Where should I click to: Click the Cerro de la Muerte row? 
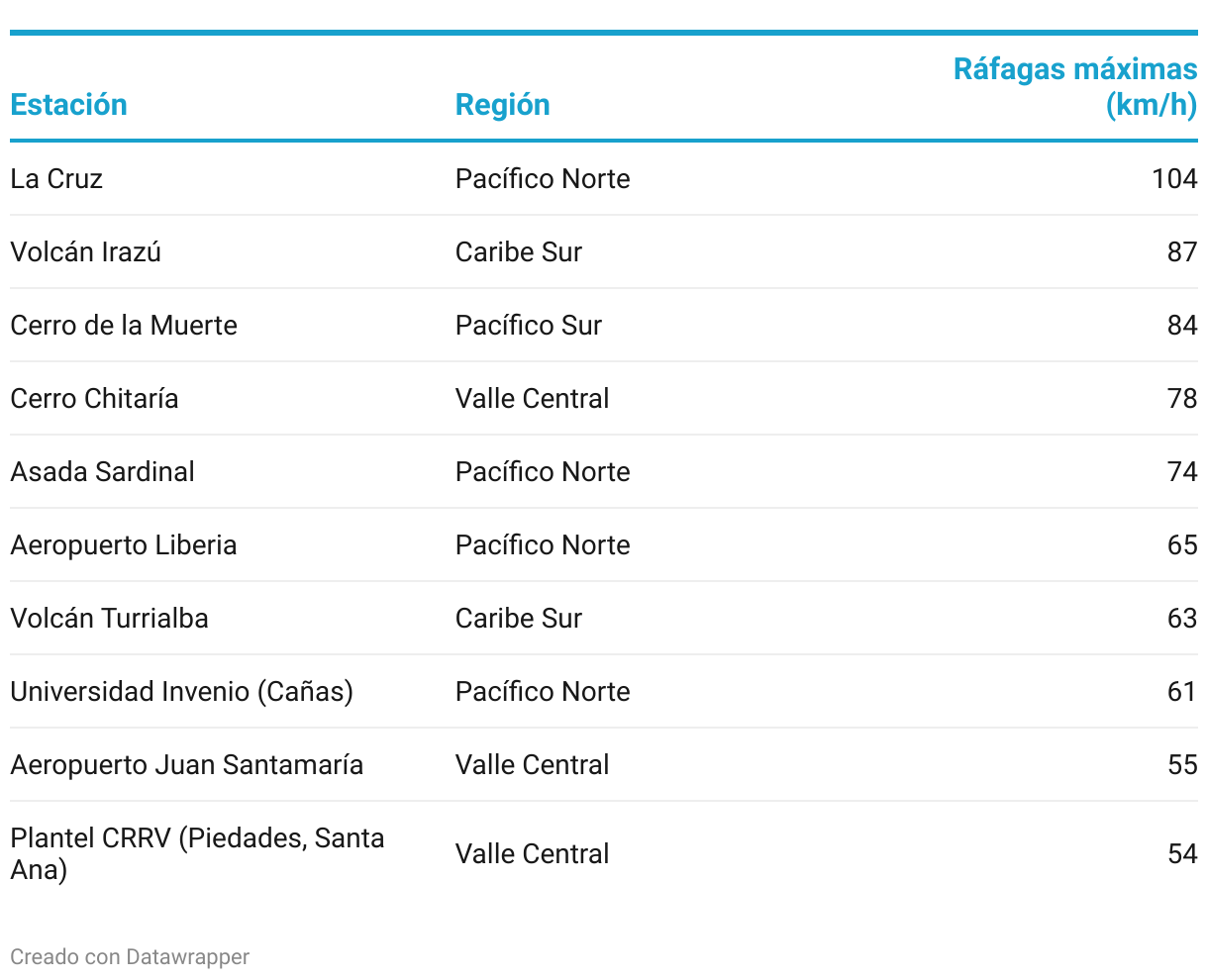tap(604, 326)
